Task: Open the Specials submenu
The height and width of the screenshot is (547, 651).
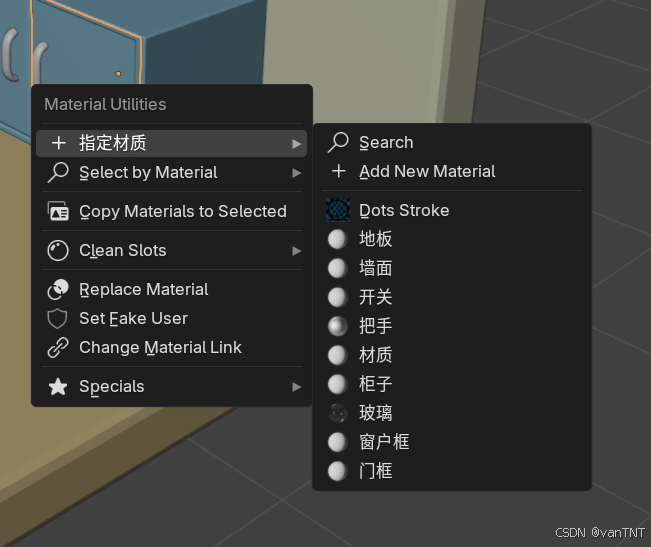Action: (171, 386)
